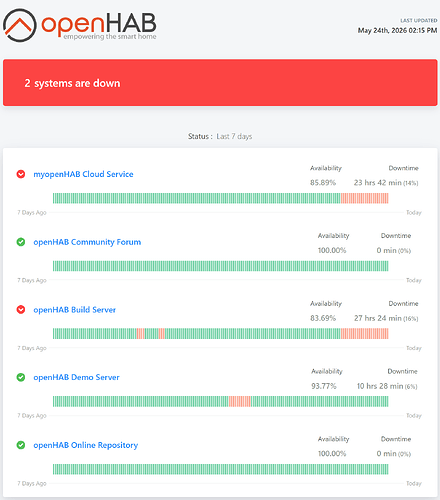Click the openHAB logo

tap(80, 26)
